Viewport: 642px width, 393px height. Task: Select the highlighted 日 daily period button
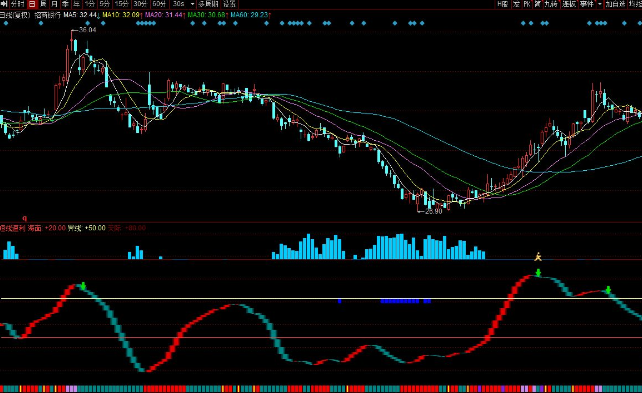point(32,4)
